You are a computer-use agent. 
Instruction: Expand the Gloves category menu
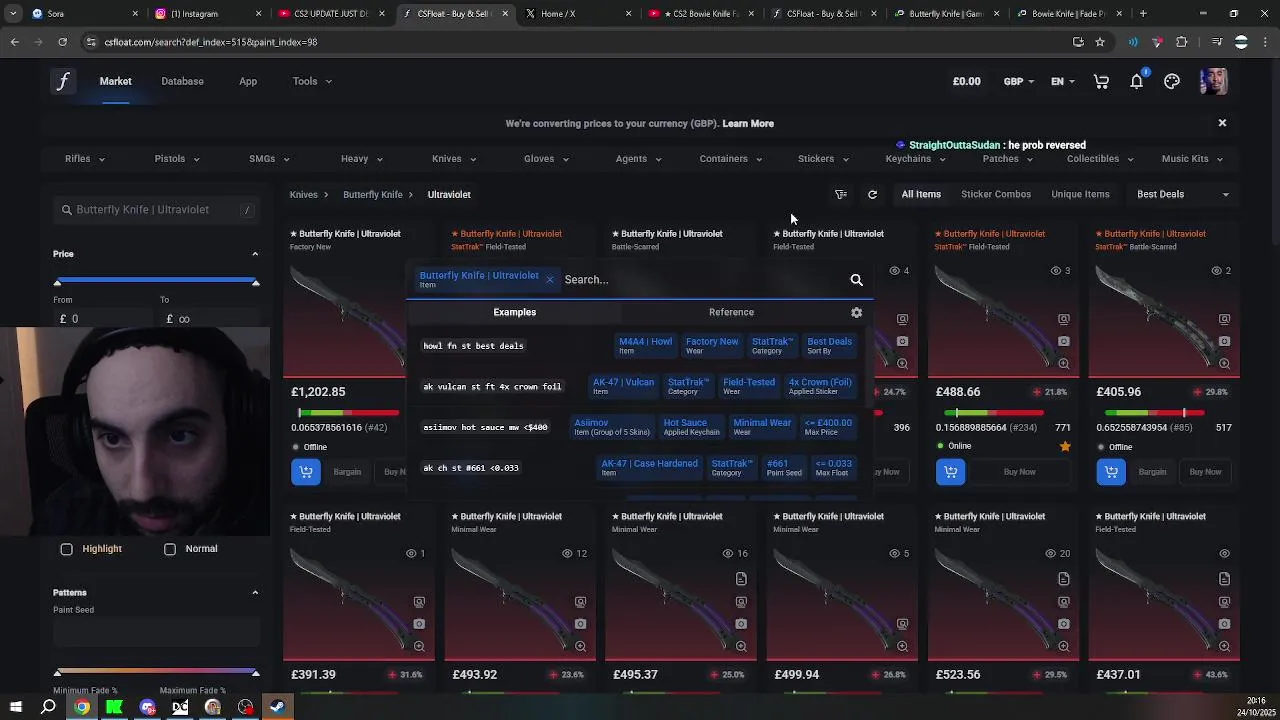pyautogui.click(x=546, y=159)
